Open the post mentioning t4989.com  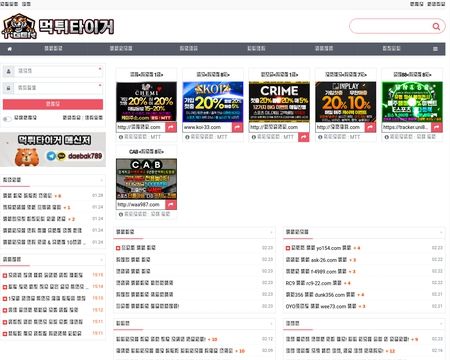tap(316, 271)
